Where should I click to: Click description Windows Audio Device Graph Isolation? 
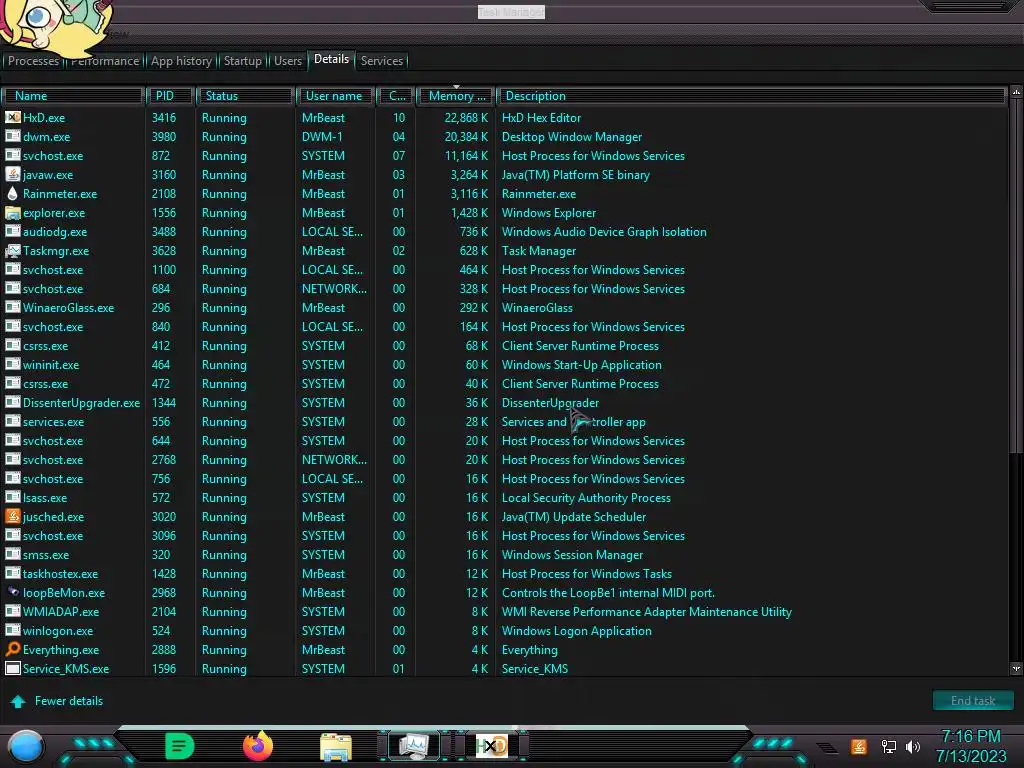(x=604, y=231)
